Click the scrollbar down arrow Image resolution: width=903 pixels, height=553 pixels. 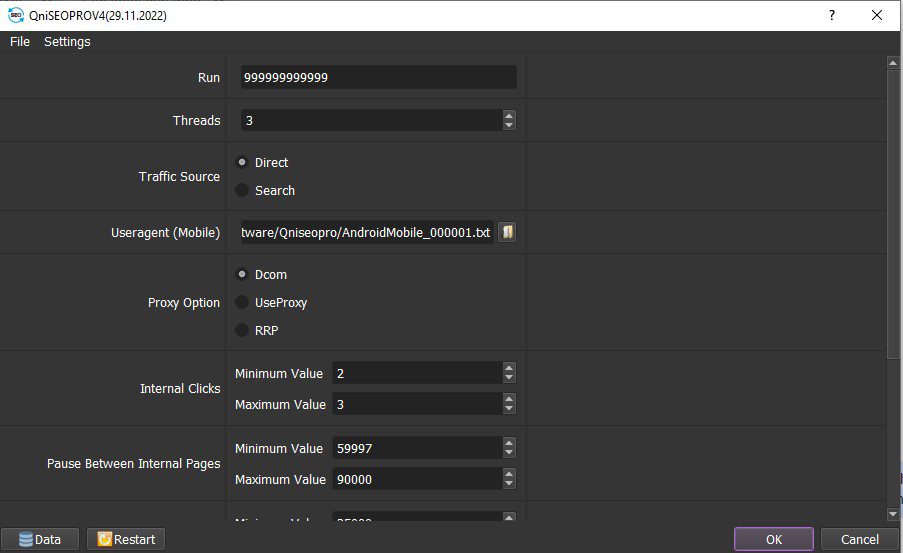point(893,514)
